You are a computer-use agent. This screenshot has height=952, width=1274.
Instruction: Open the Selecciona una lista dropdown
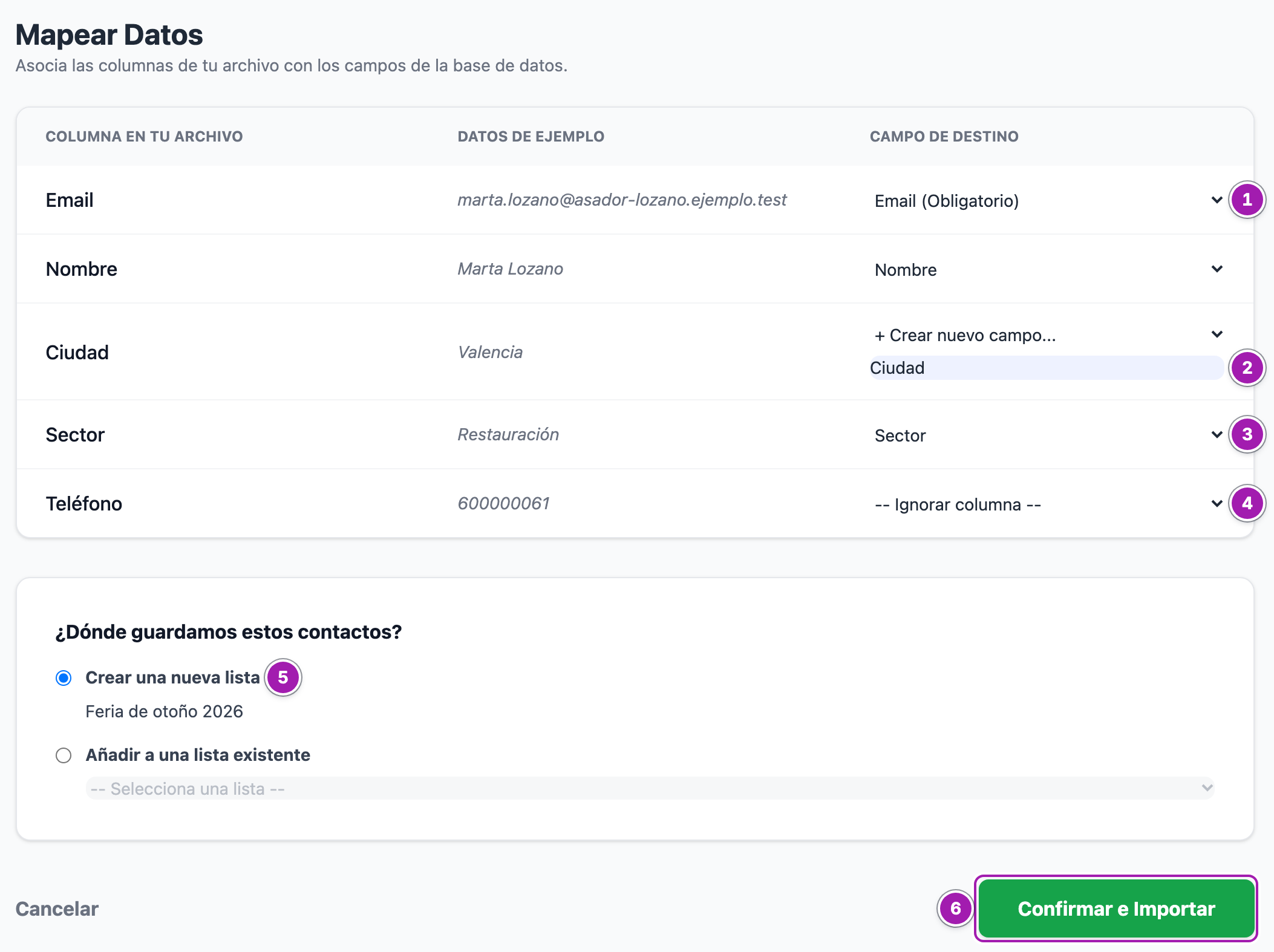(650, 789)
